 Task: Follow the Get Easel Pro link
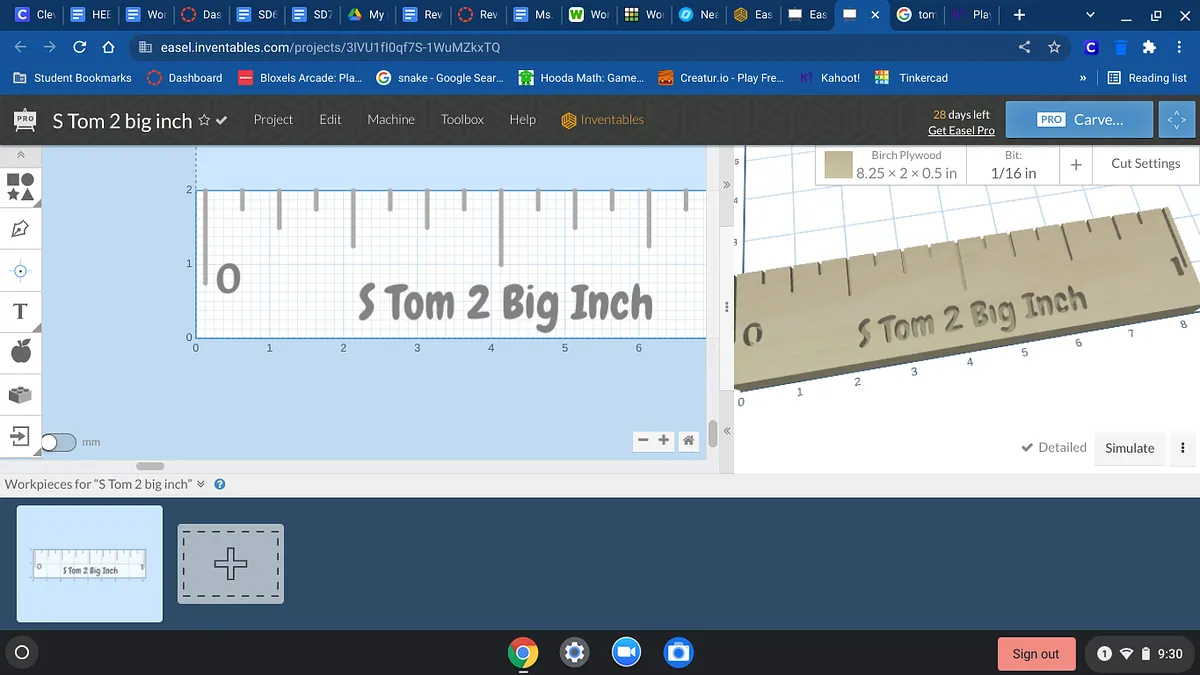pyautogui.click(x=960, y=131)
